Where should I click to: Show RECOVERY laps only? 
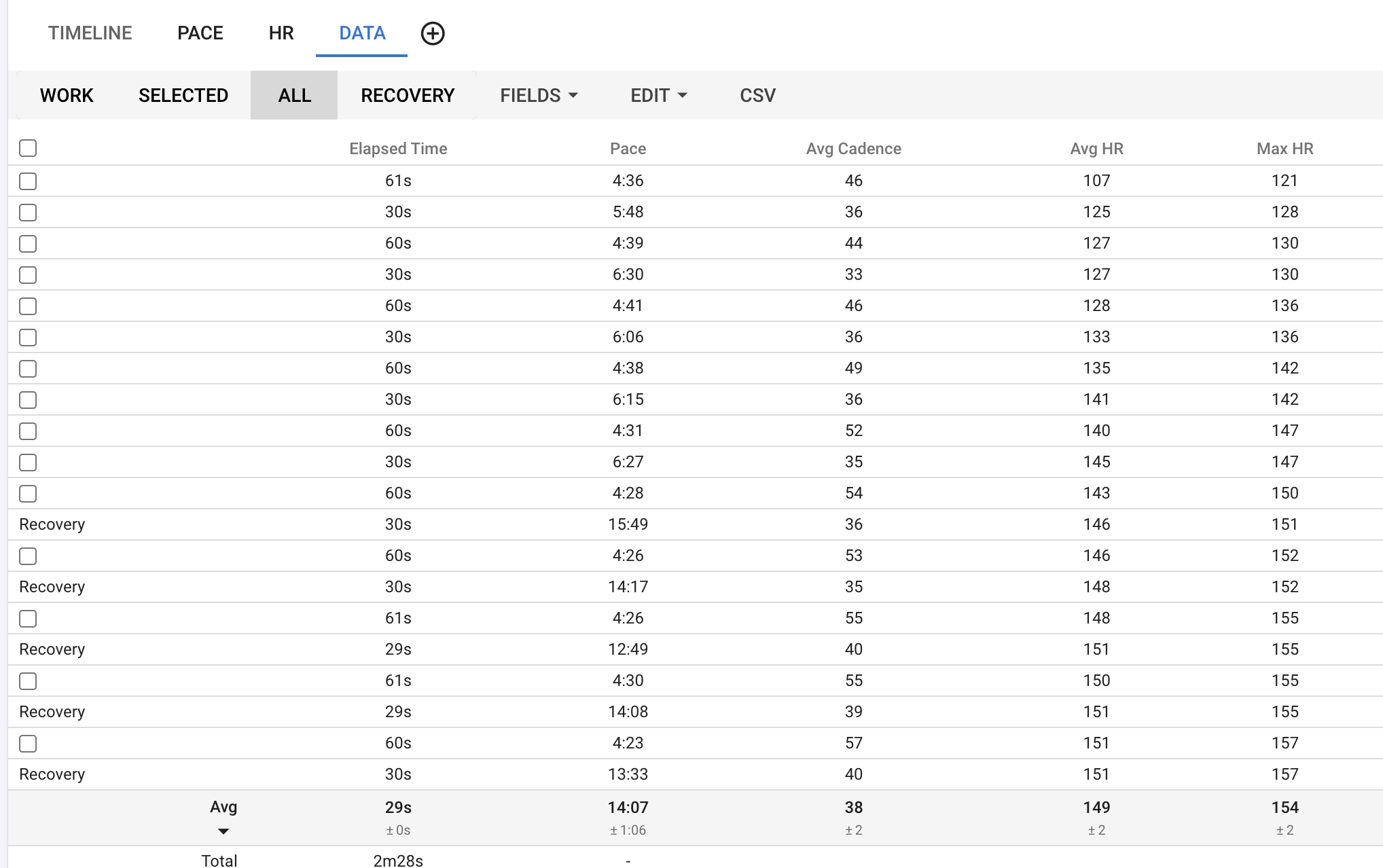408,95
